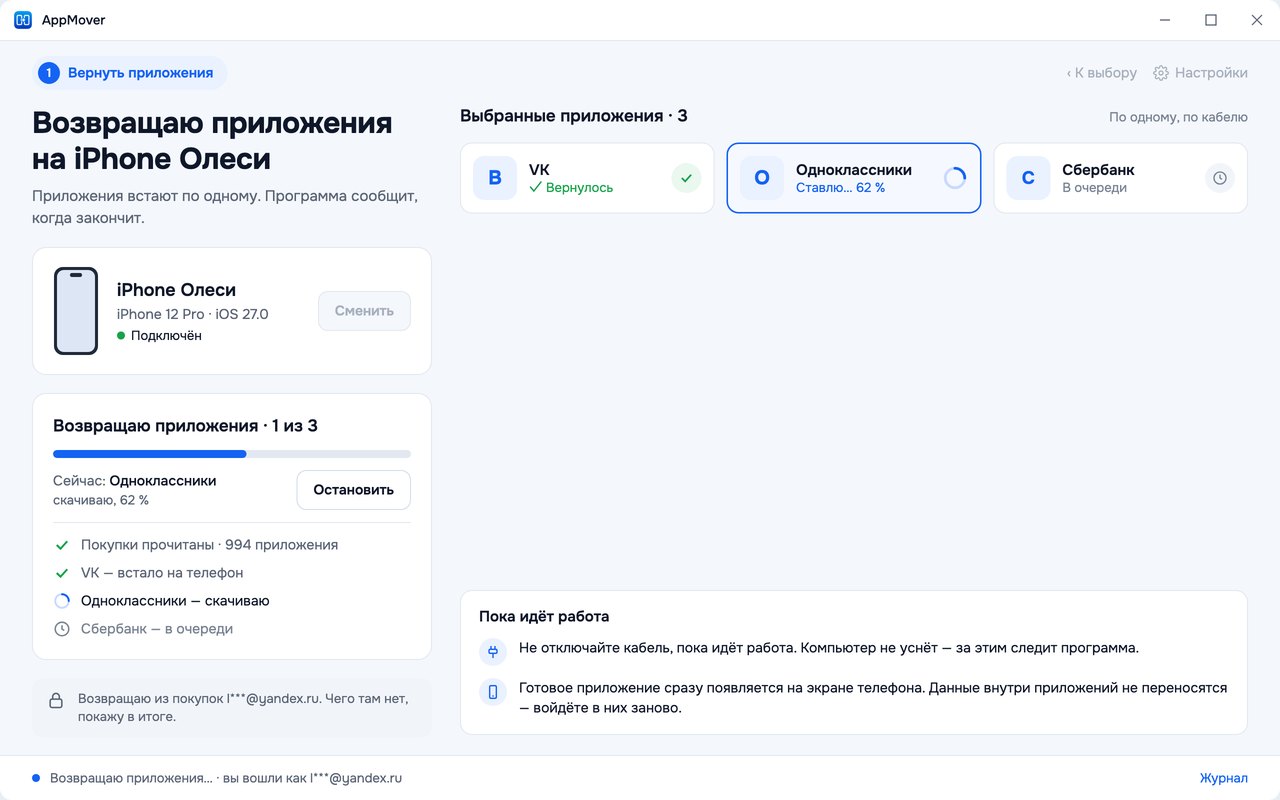Select the Вернуть приложения step tab
1280x800 pixels.
tap(129, 73)
